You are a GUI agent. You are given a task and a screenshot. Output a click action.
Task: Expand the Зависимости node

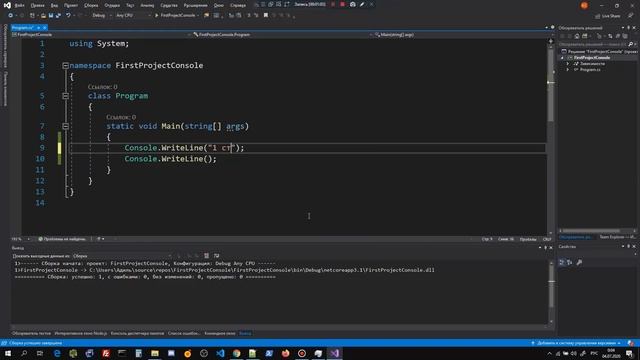point(568,64)
